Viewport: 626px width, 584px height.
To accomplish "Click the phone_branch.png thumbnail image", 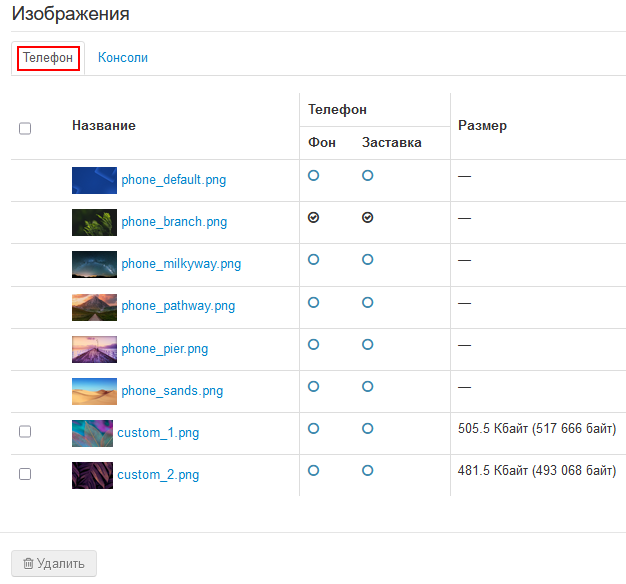I will [x=94, y=222].
